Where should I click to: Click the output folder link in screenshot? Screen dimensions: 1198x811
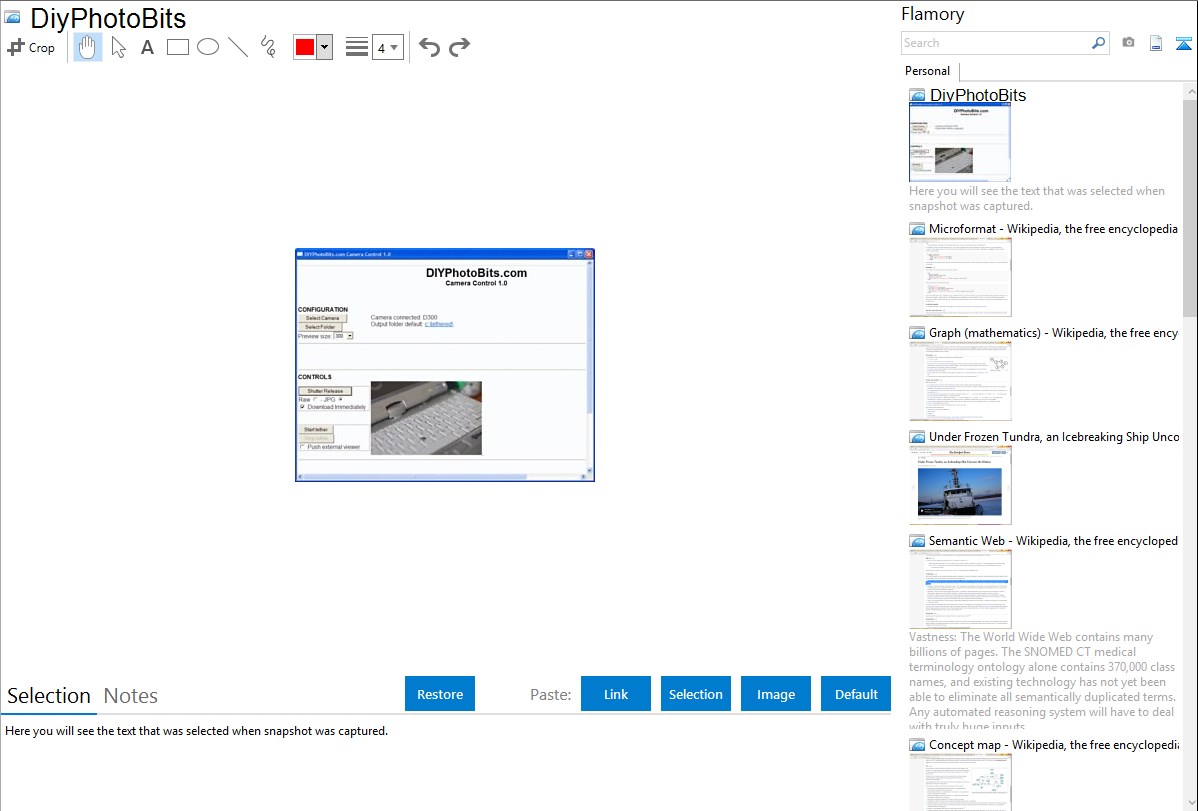click(439, 324)
